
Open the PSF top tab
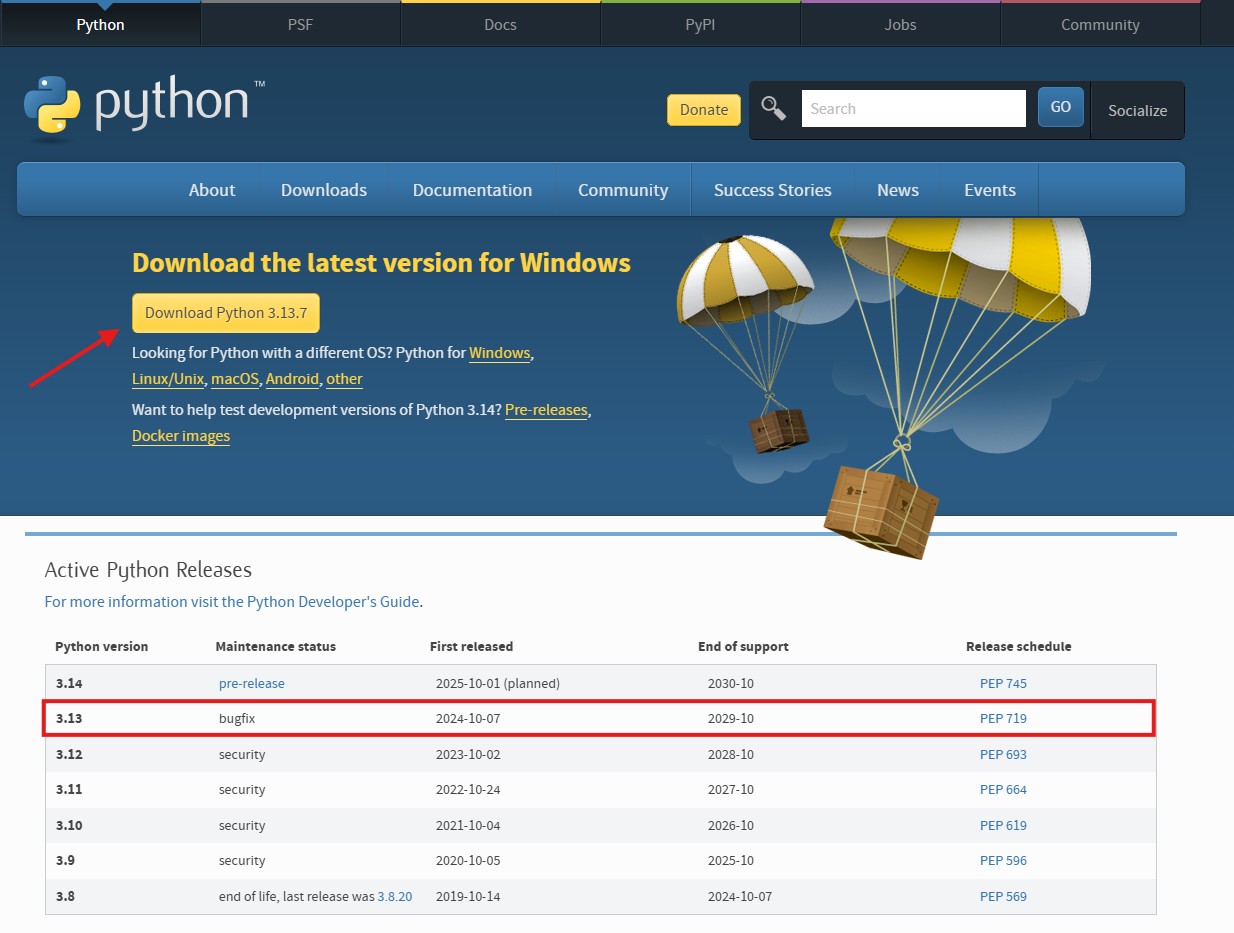pos(300,24)
